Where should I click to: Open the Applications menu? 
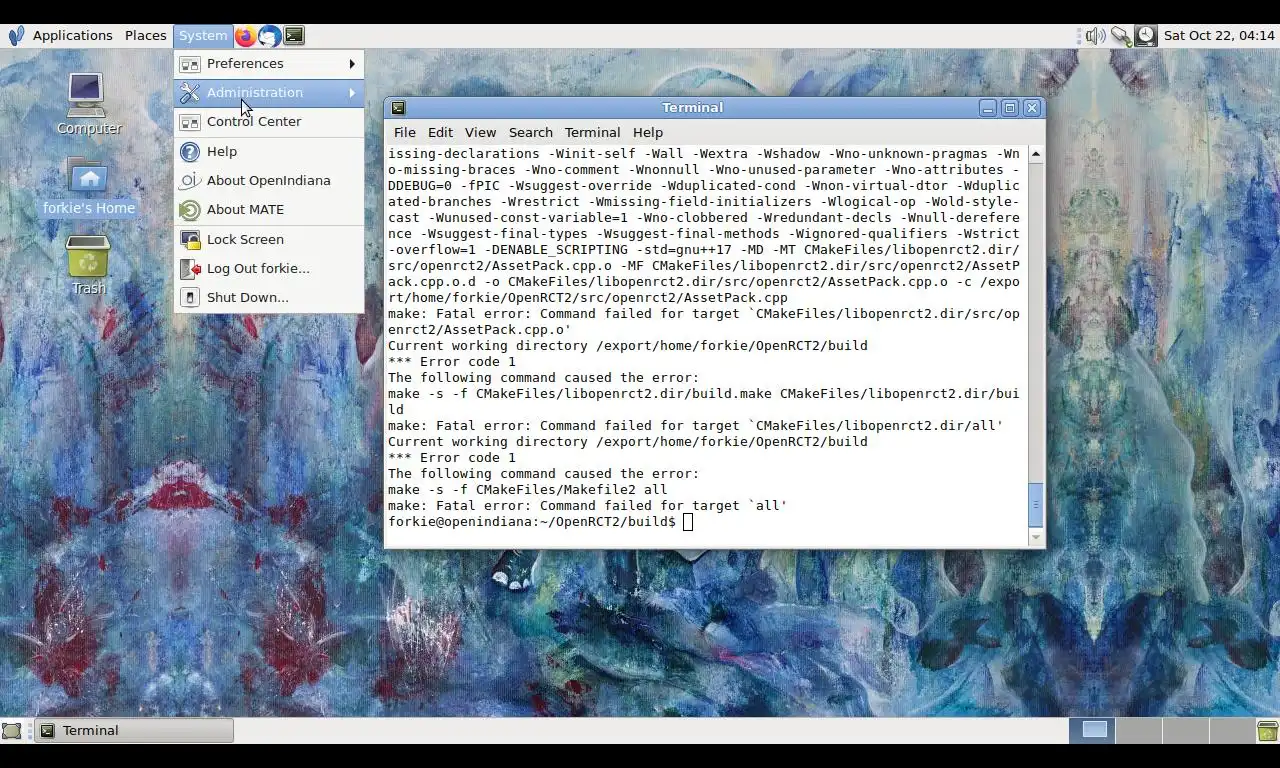[72, 36]
